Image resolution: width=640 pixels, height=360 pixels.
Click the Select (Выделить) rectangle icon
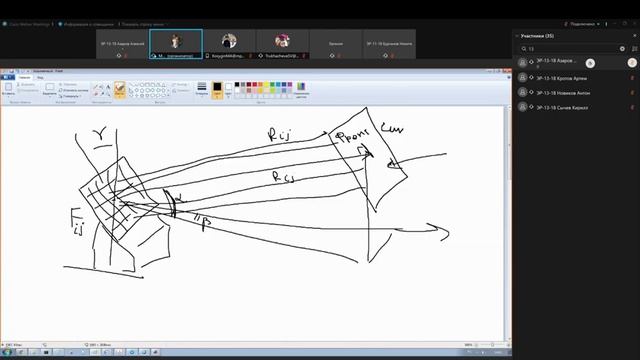click(50, 87)
